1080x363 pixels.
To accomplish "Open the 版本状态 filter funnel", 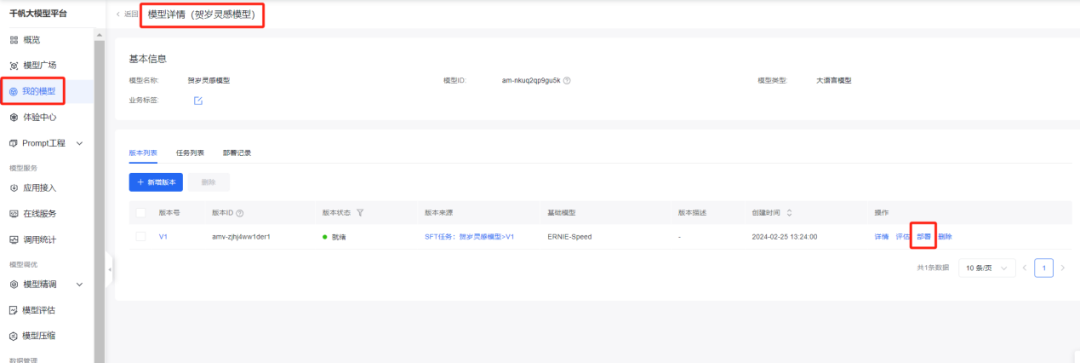I will click(360, 213).
